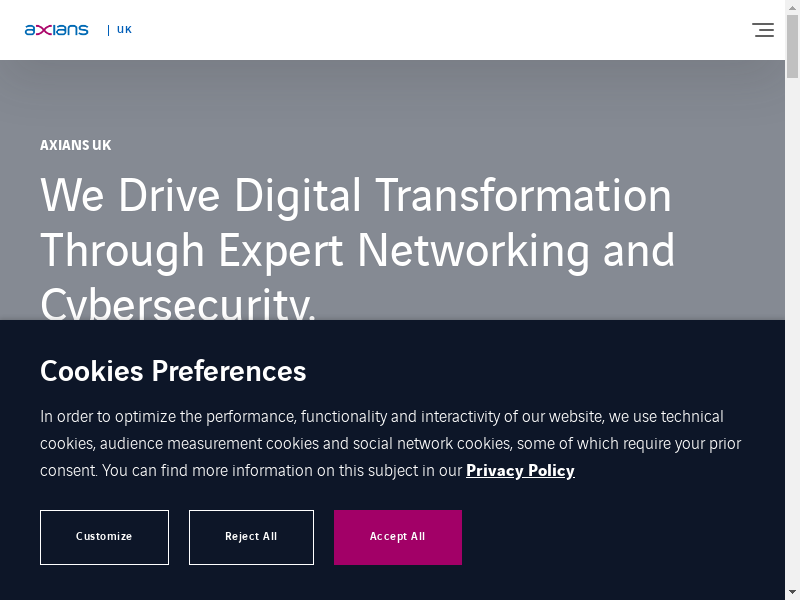Select the UK region label
The height and width of the screenshot is (600, 800).
(124, 30)
